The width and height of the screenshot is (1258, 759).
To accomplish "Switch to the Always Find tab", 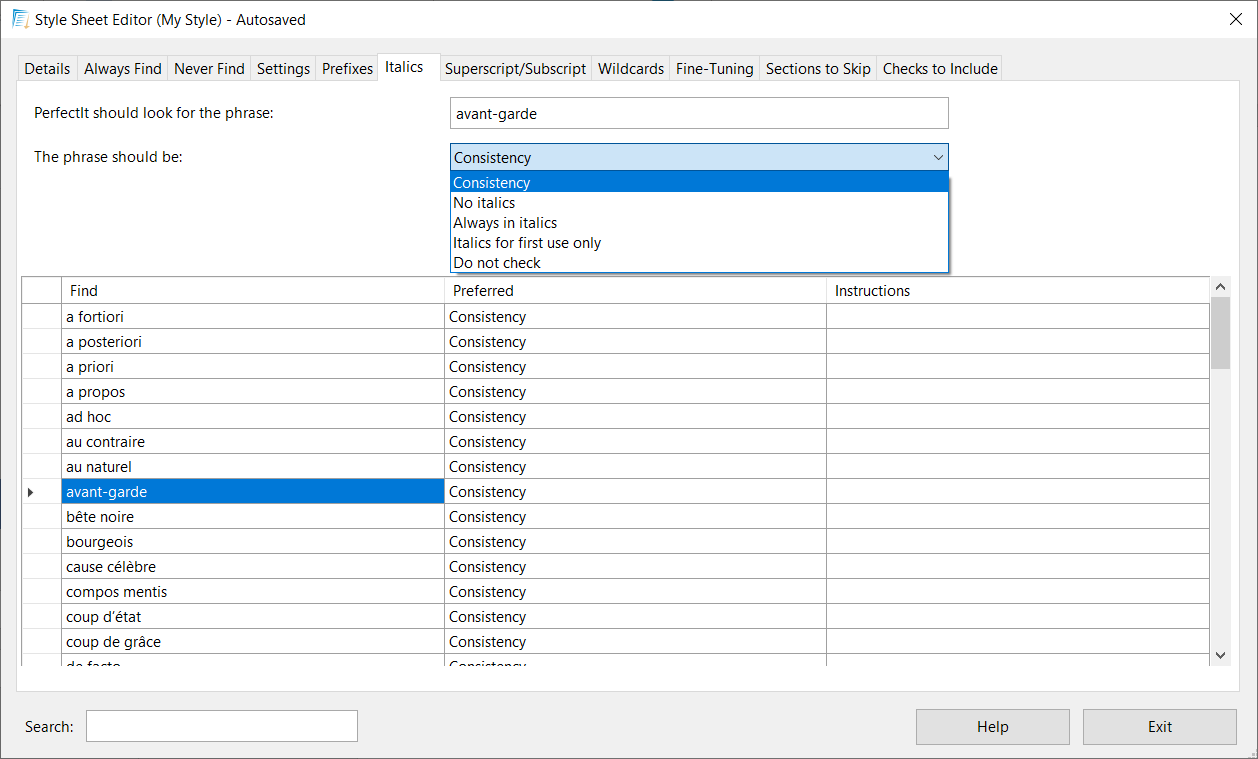I will click(x=122, y=69).
